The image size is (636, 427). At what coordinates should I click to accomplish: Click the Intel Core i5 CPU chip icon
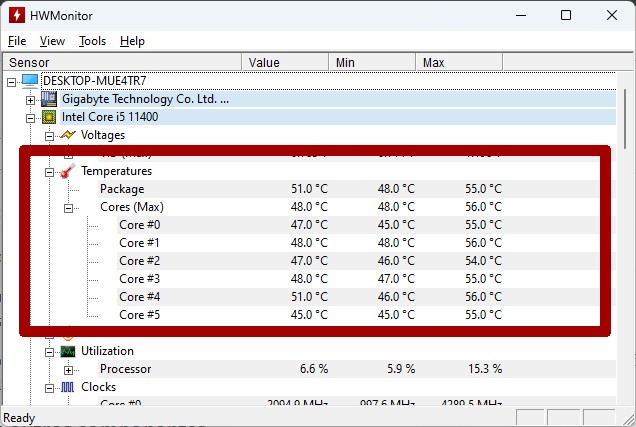(x=49, y=117)
